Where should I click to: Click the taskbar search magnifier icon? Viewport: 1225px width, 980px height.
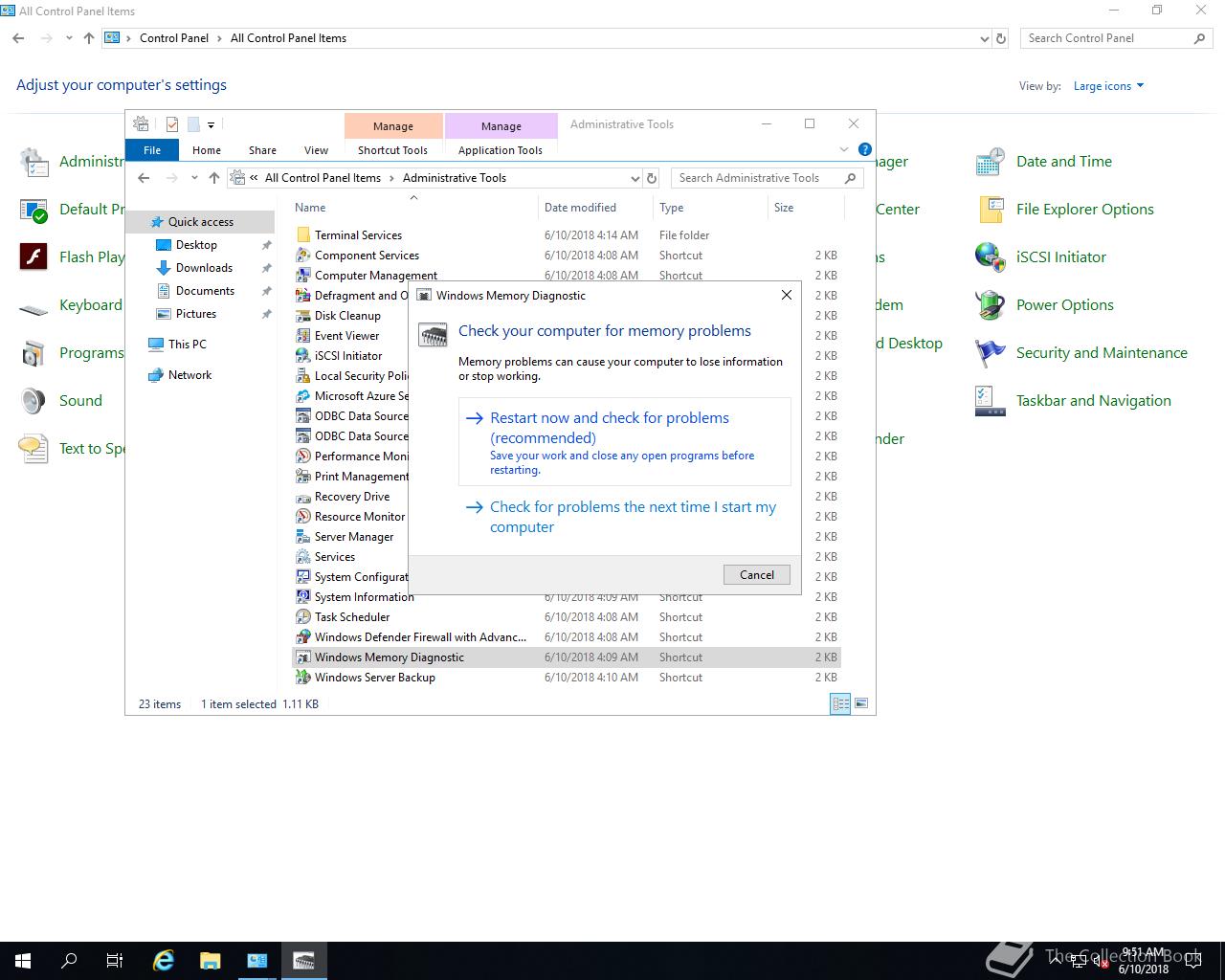[69, 961]
